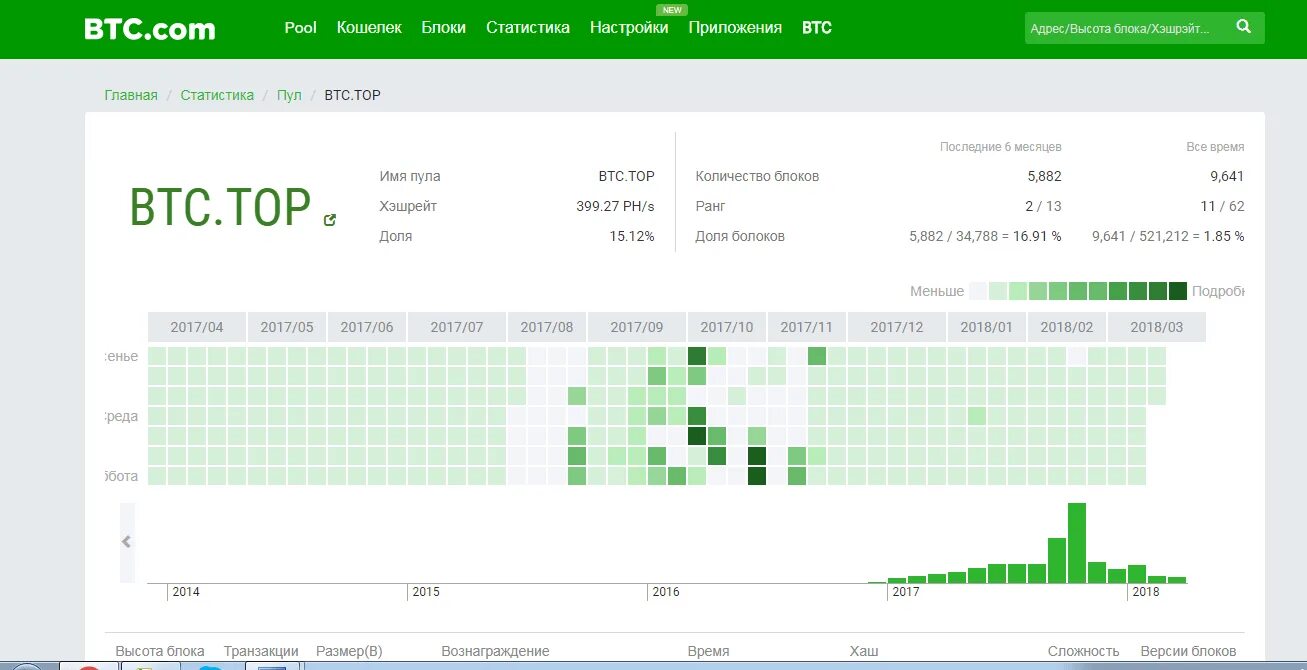Open the Блоки menu
The width and height of the screenshot is (1307, 670).
pyautogui.click(x=444, y=28)
